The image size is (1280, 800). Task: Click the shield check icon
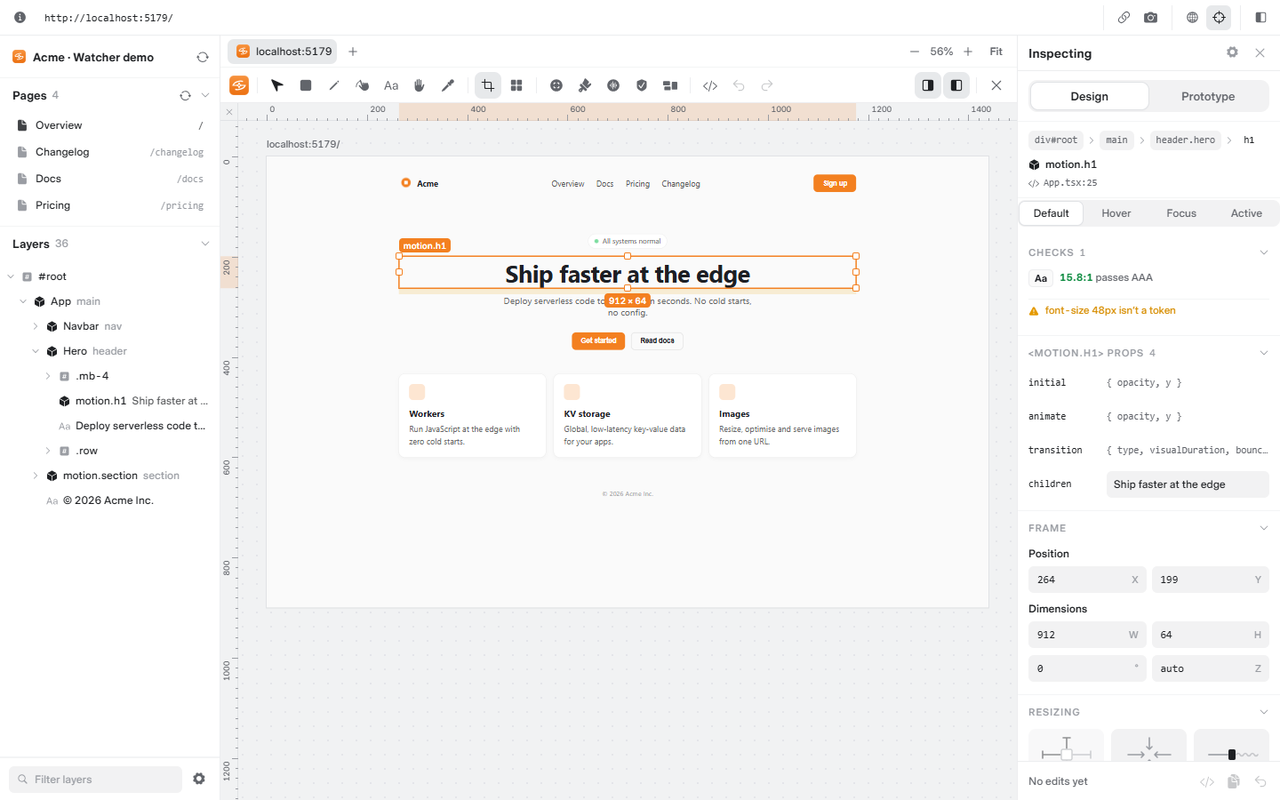click(x=642, y=86)
